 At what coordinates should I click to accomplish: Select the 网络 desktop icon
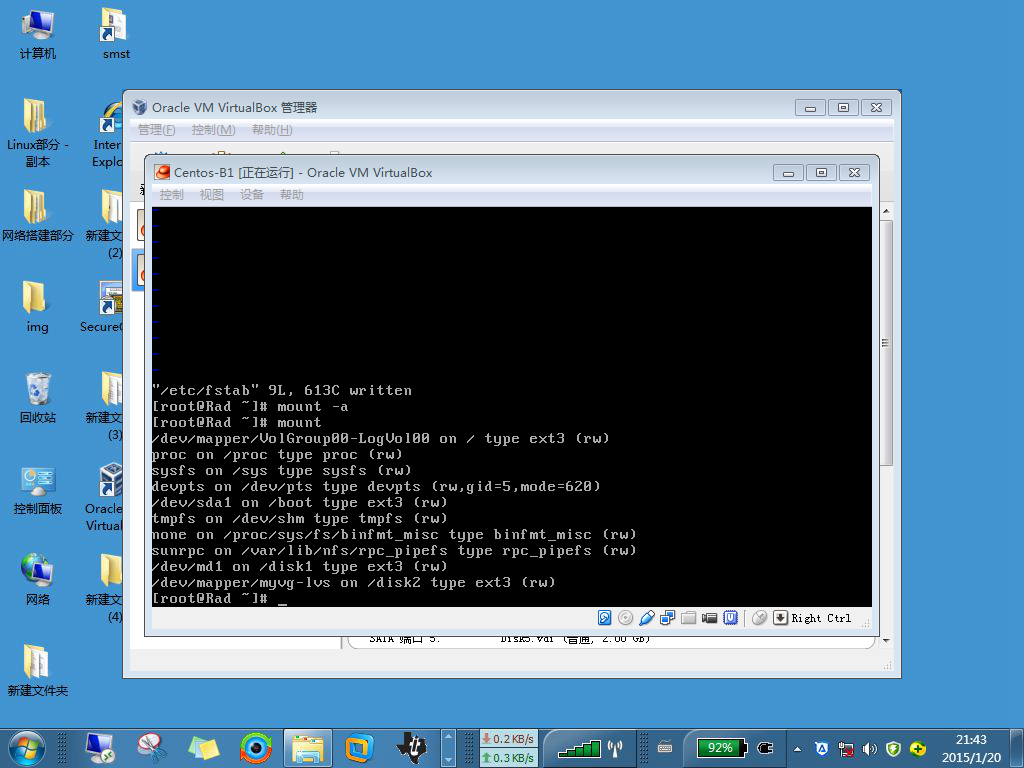tap(37, 579)
